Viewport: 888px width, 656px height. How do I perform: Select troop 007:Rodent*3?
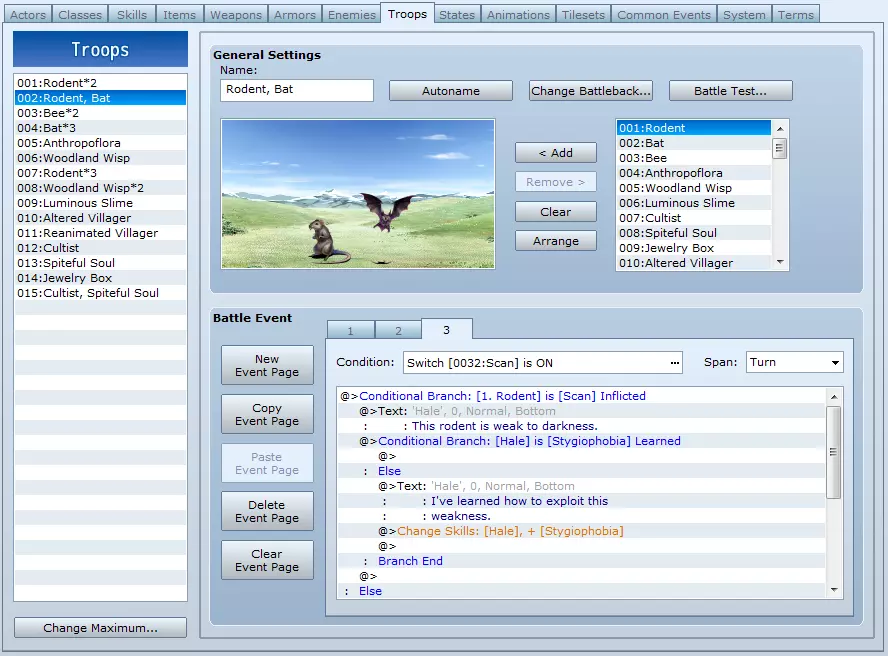100,173
